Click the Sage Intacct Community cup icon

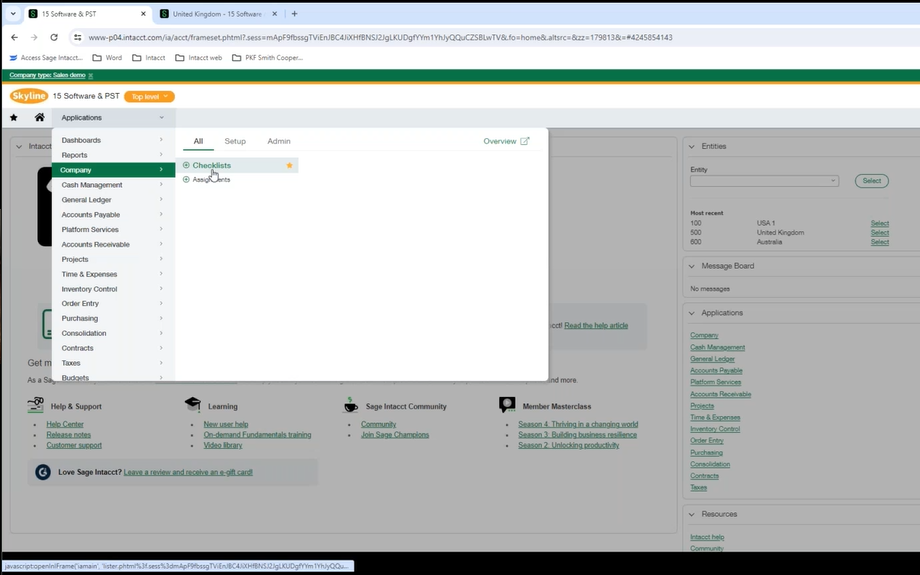pos(350,405)
